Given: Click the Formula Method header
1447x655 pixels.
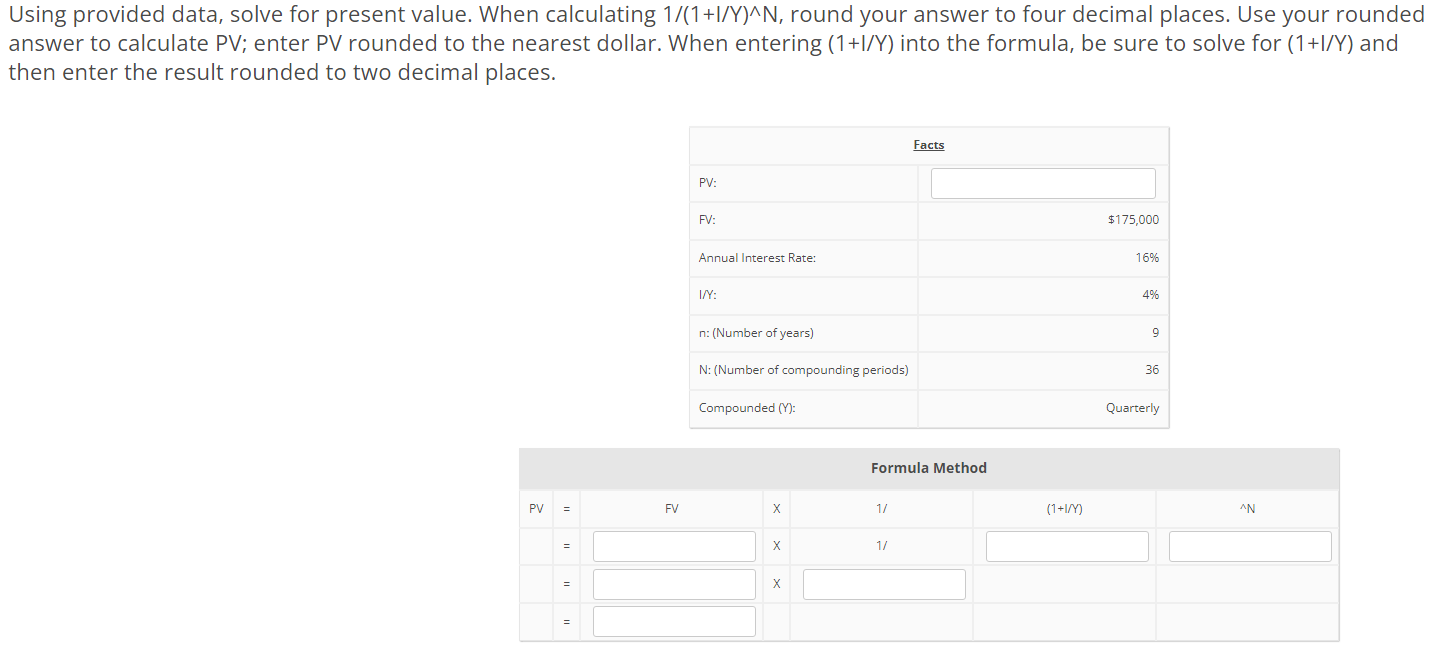Looking at the screenshot, I should 928,467.
